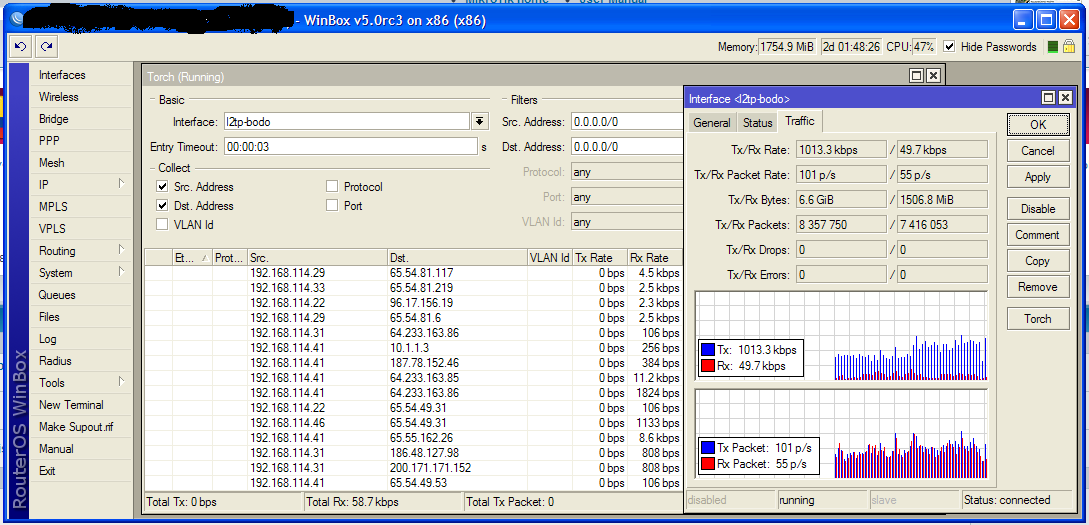
Task: Select the Traffic tab
Action: [799, 121]
